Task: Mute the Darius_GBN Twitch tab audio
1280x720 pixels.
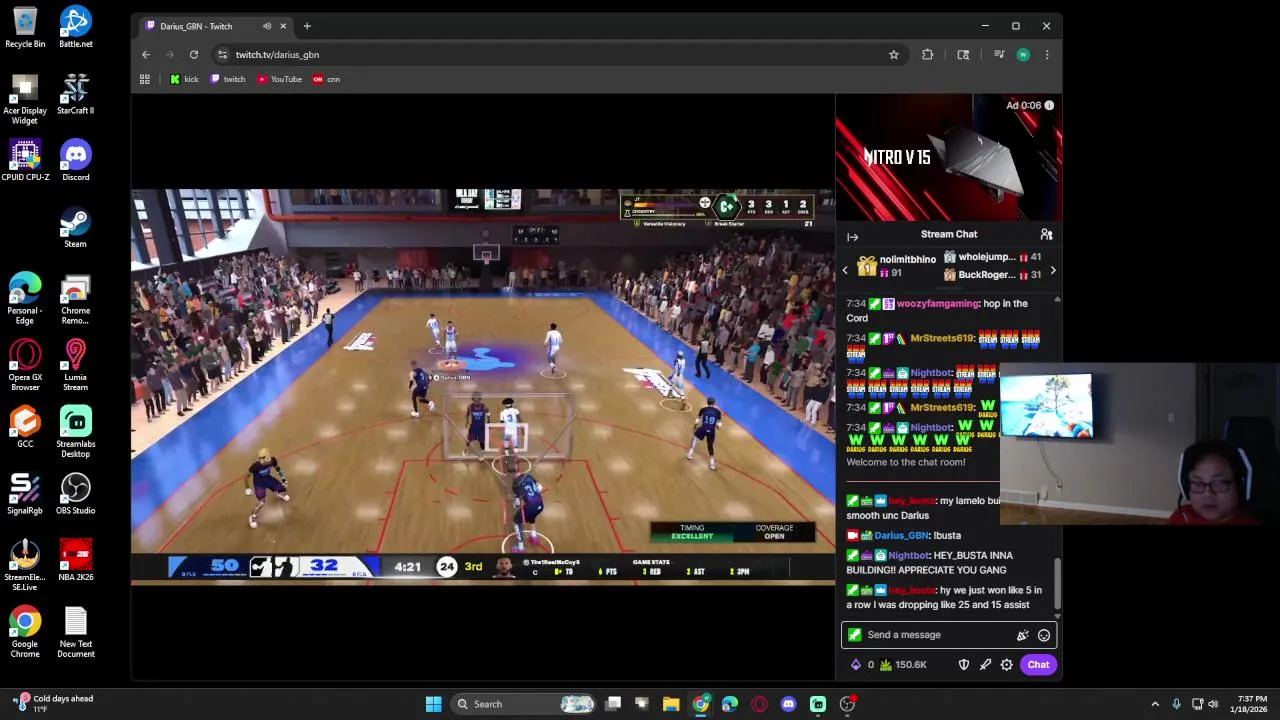Action: click(267, 26)
